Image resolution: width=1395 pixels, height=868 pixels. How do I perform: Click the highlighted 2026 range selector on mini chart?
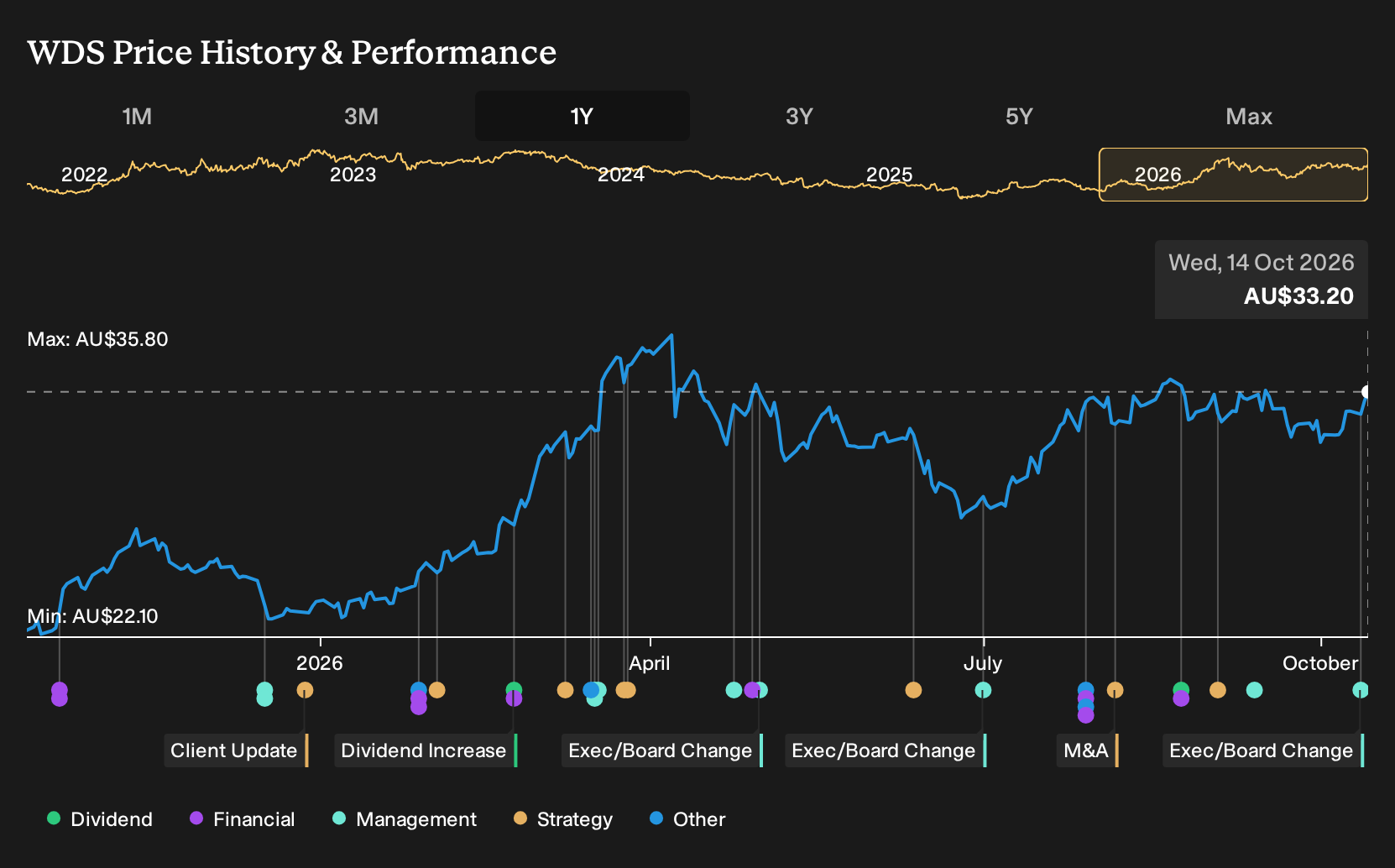[x=1233, y=175]
